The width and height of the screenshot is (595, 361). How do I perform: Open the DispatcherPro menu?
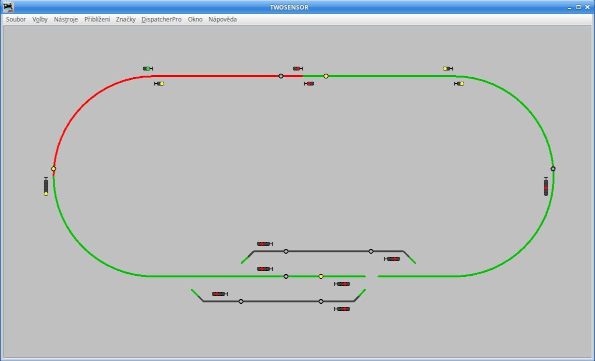pyautogui.click(x=162, y=19)
